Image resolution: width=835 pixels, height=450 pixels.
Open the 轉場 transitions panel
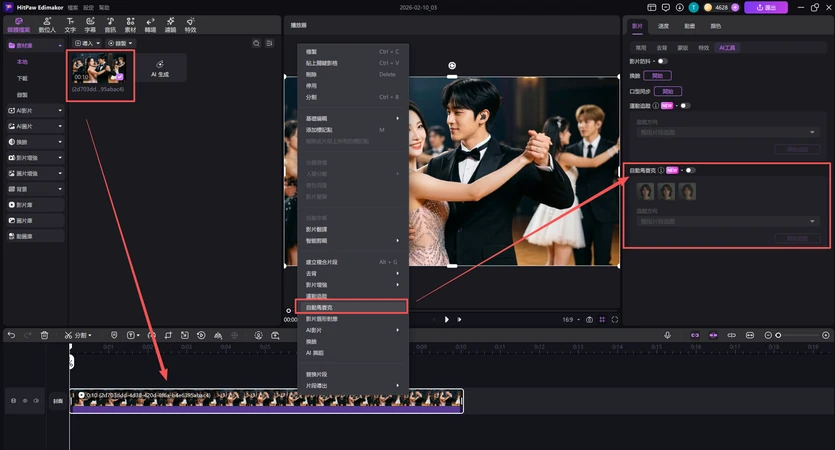click(150, 23)
